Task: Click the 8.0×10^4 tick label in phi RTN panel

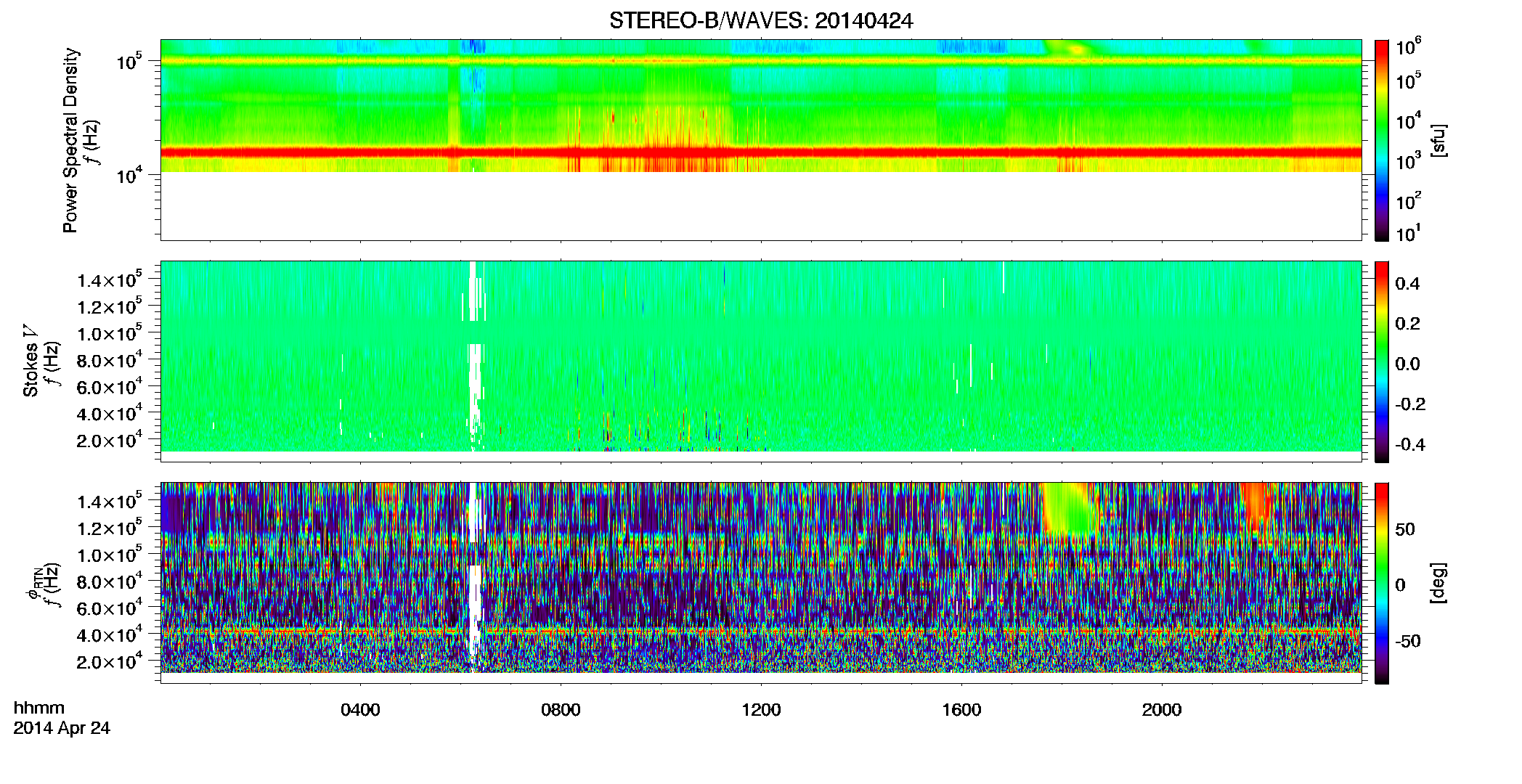Action: [110, 581]
